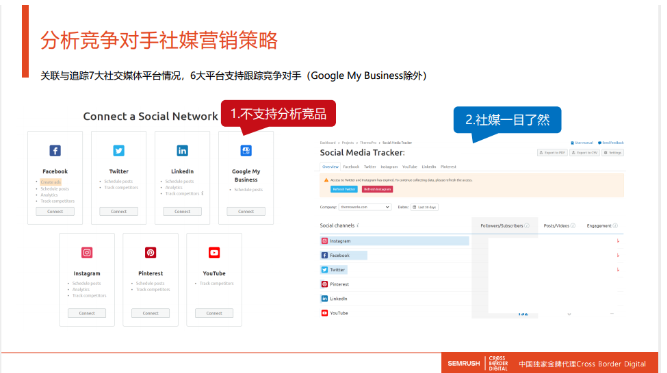Click the Twitter bird icon in its card
667x373 pixels.
click(119, 151)
